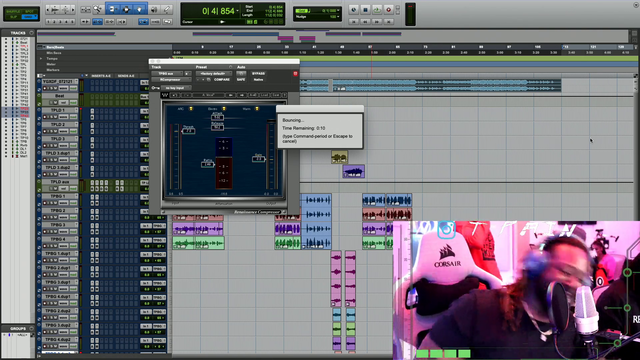Record-enable the TPLD 1 track
The height and width of the screenshot is (360, 640).
[44, 117]
